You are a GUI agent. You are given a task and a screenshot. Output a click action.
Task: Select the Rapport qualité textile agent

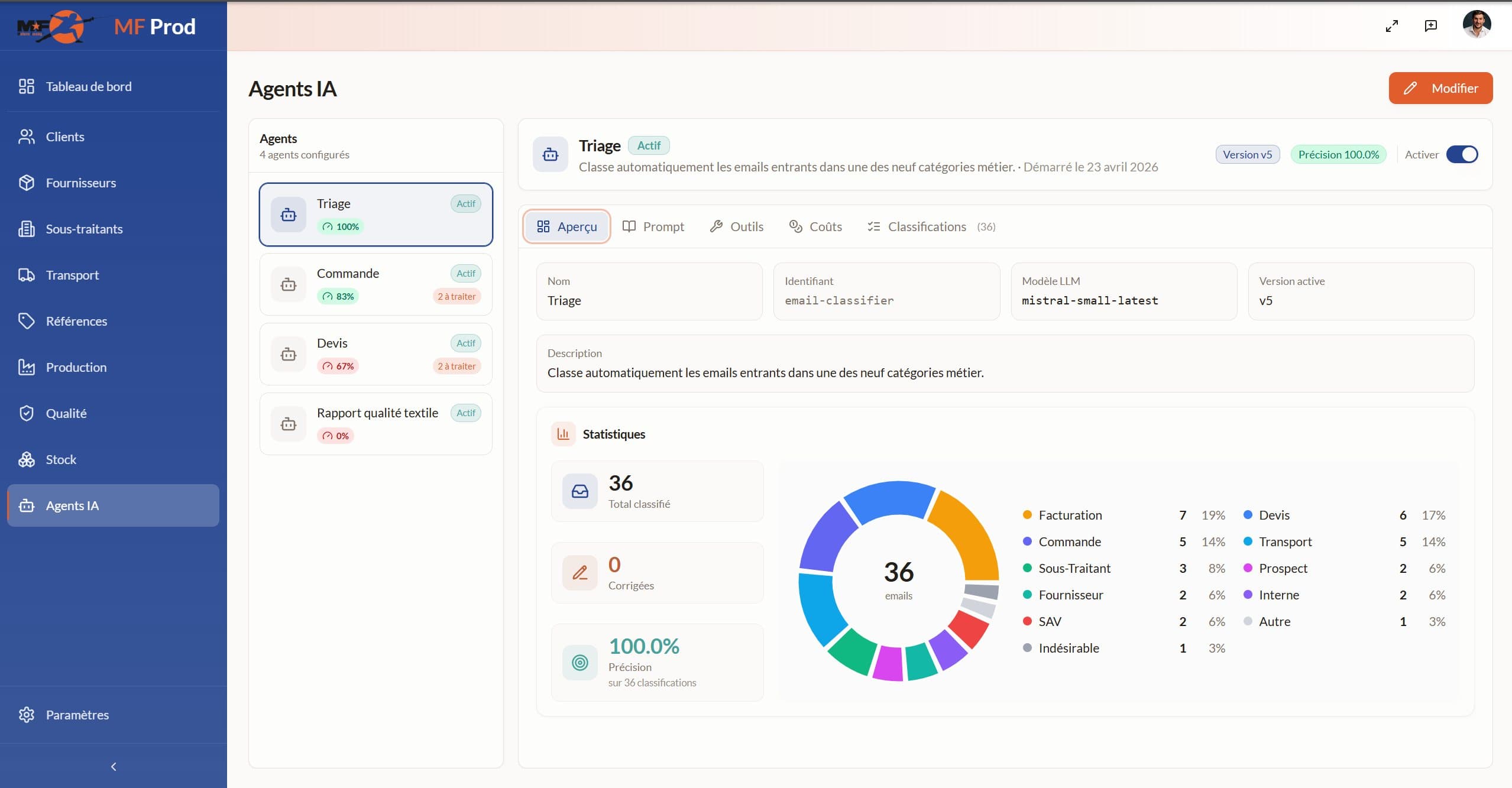click(376, 424)
